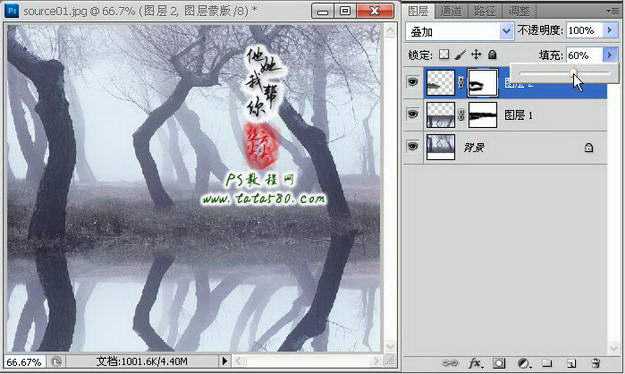Screen dimensions: 625x374
Task: Create a new group folder icon
Action: (x=548, y=363)
